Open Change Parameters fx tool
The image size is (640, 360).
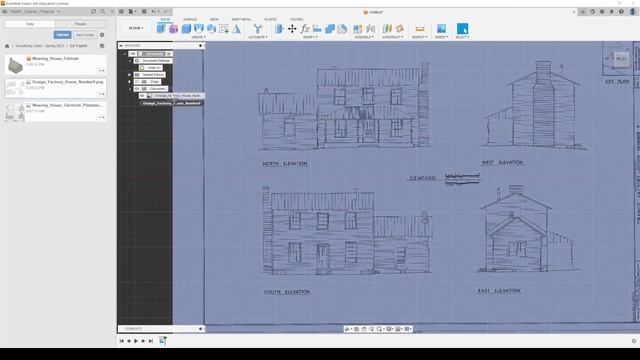(x=305, y=29)
